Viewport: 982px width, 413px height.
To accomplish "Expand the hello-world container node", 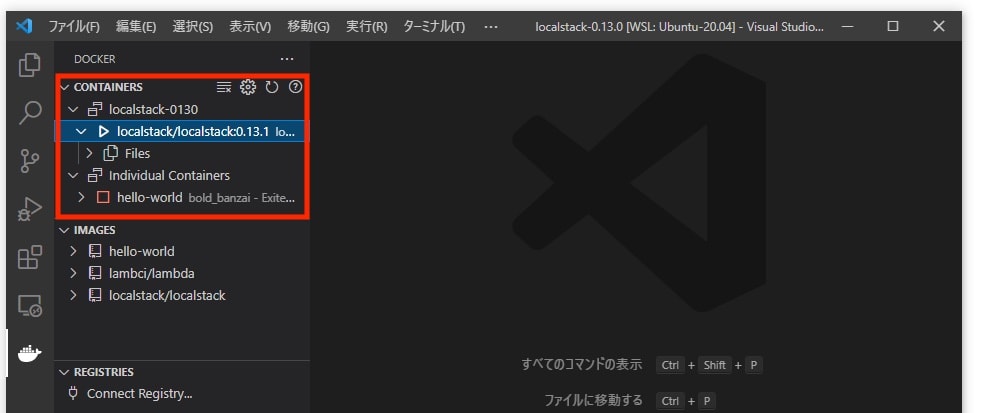I will [81, 197].
